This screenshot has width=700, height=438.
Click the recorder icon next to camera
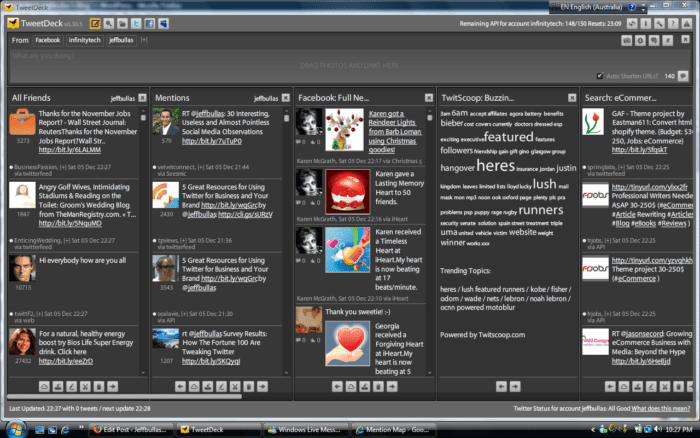pyautogui.click(x=640, y=41)
